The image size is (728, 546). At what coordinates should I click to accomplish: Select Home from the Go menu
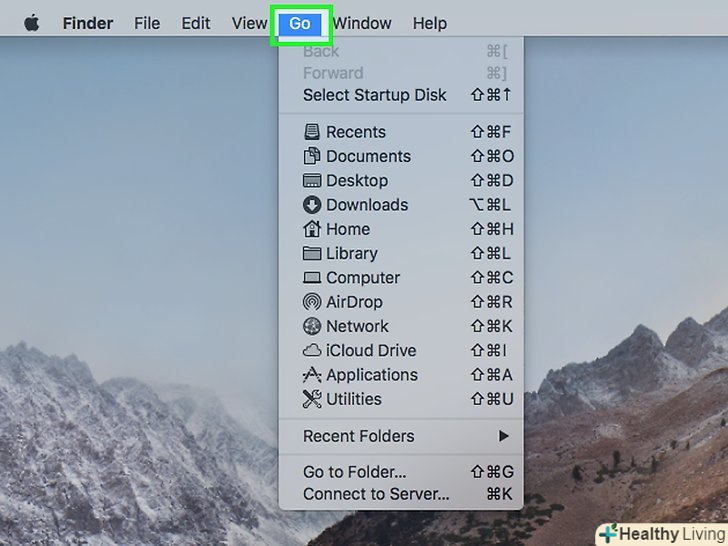(401, 229)
